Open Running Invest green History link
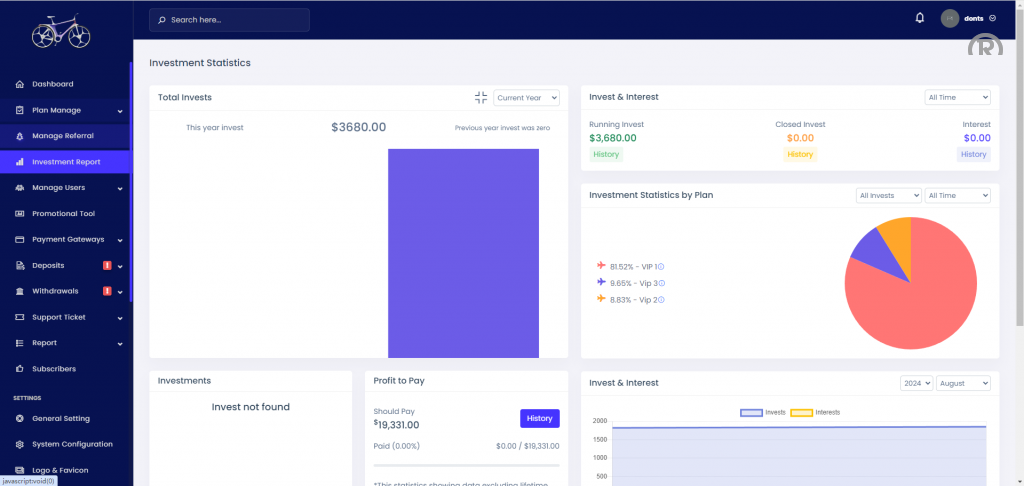The height and width of the screenshot is (486, 1024). 606,154
